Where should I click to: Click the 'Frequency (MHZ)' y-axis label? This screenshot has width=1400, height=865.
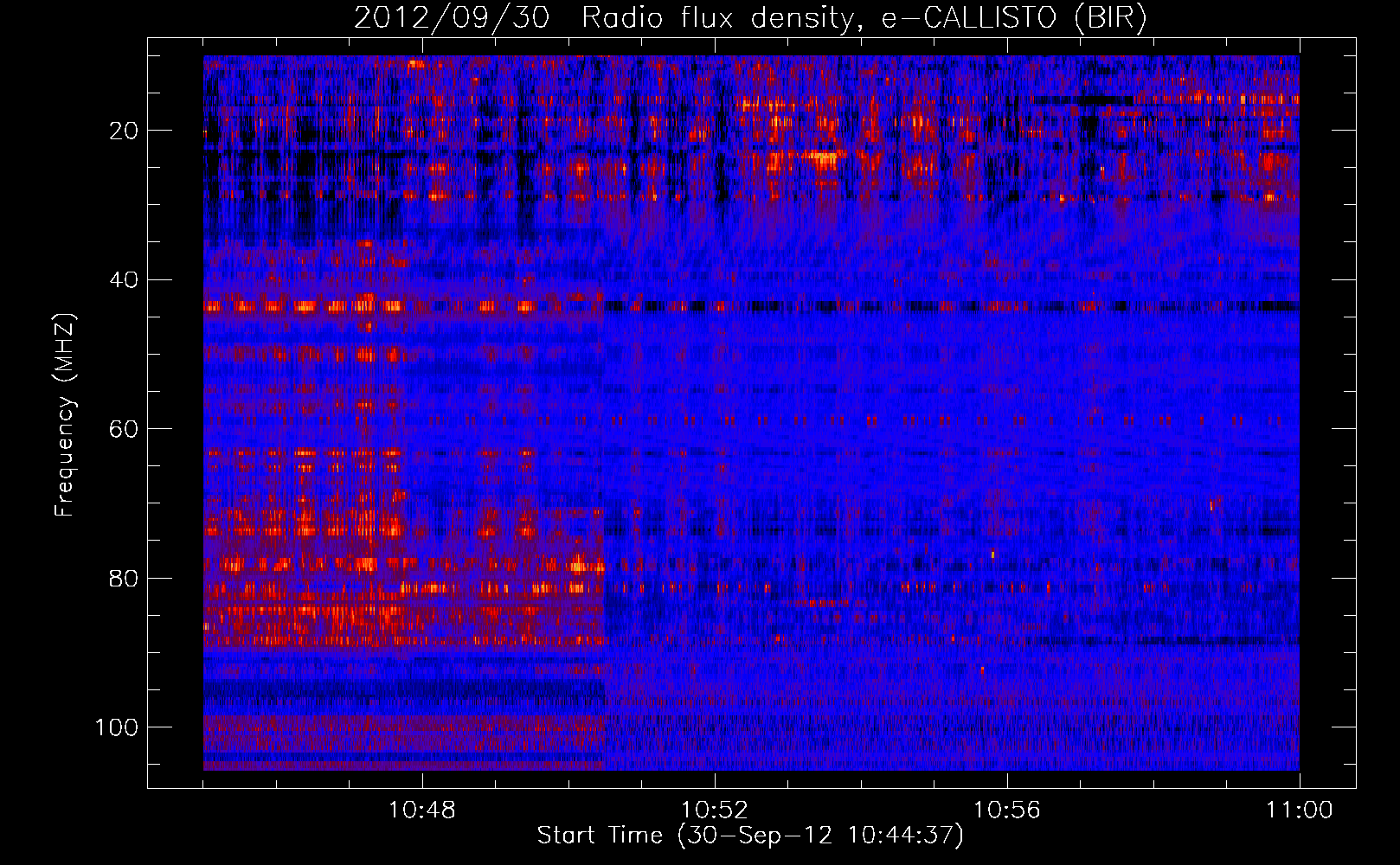pos(66,414)
